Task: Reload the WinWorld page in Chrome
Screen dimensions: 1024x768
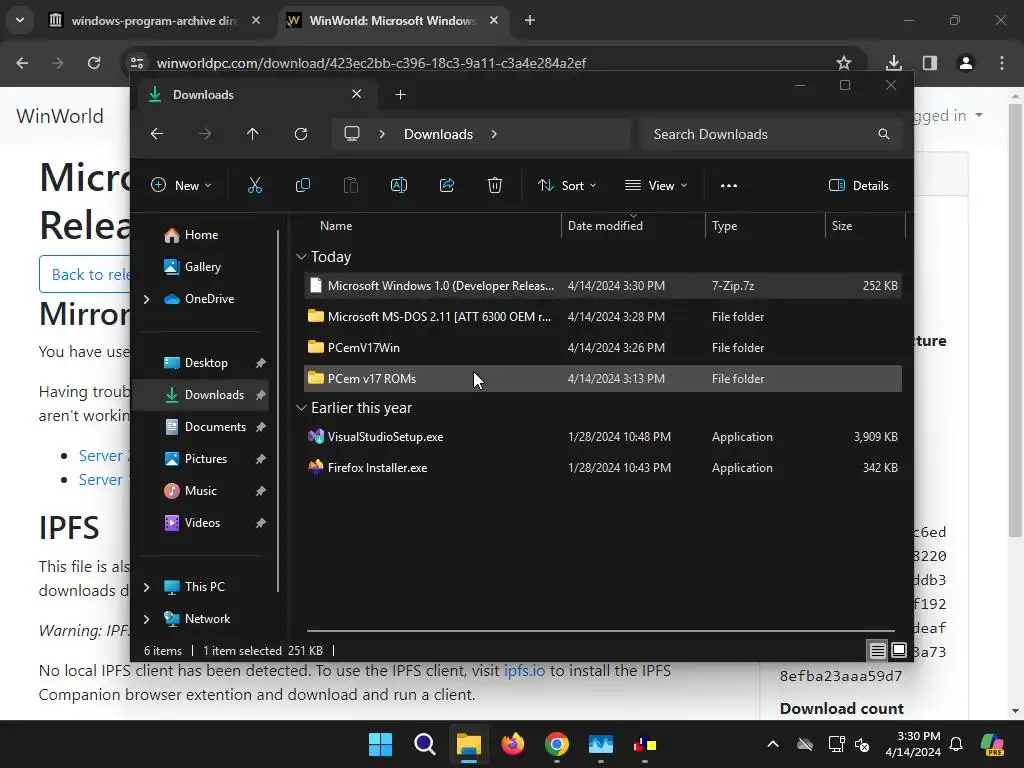Action: click(94, 63)
